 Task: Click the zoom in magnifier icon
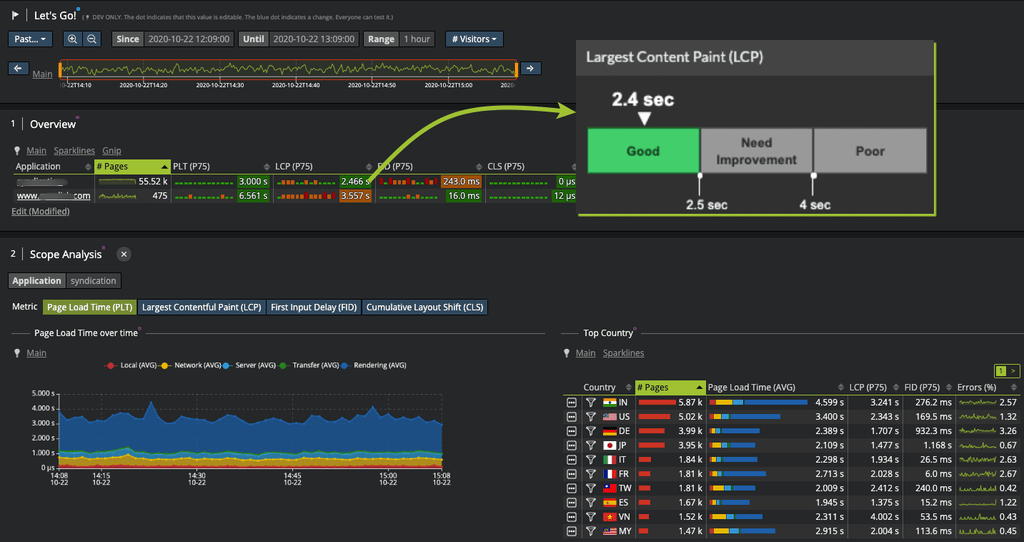pyautogui.click(x=72, y=39)
